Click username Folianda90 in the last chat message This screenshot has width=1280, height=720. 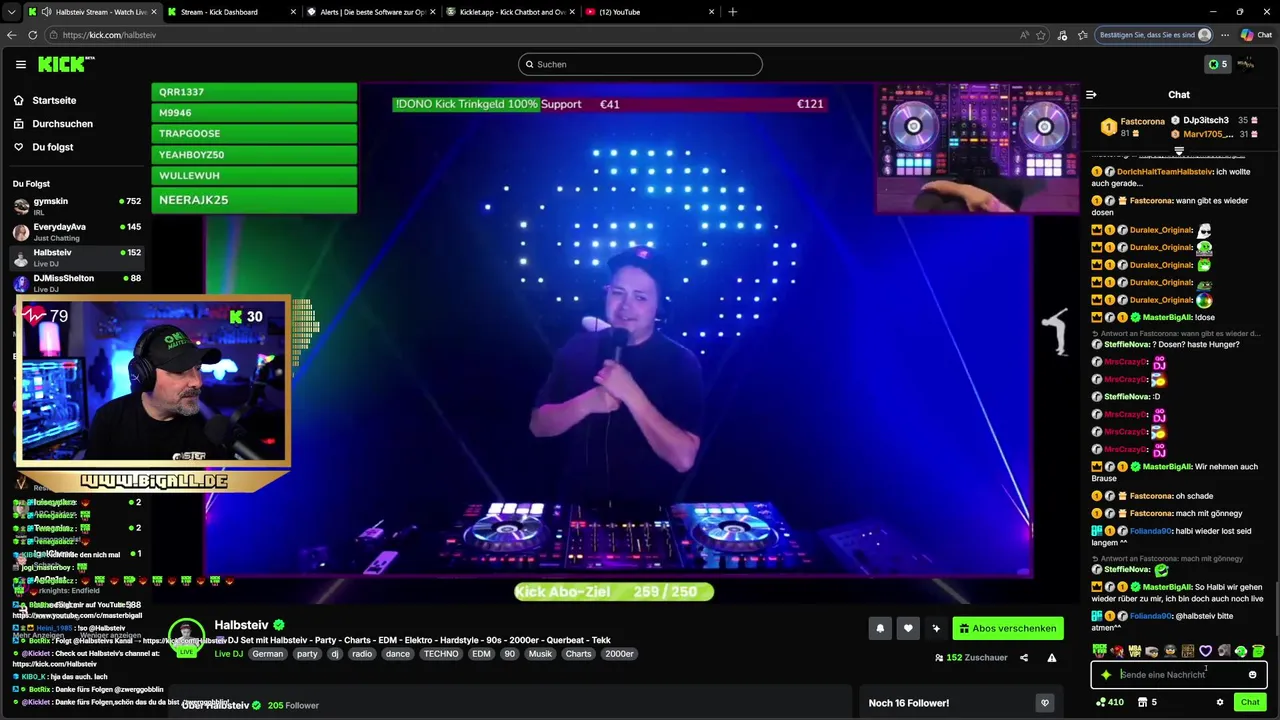coord(1152,616)
